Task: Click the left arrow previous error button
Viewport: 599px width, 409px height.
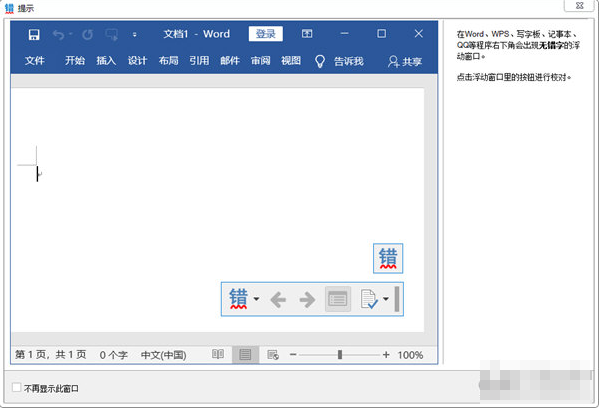Action: point(278,300)
